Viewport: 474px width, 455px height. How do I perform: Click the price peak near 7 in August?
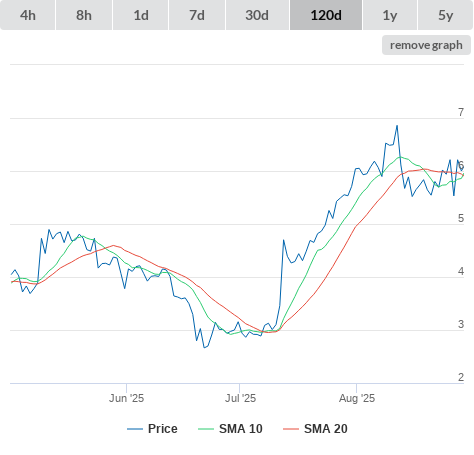click(397, 126)
